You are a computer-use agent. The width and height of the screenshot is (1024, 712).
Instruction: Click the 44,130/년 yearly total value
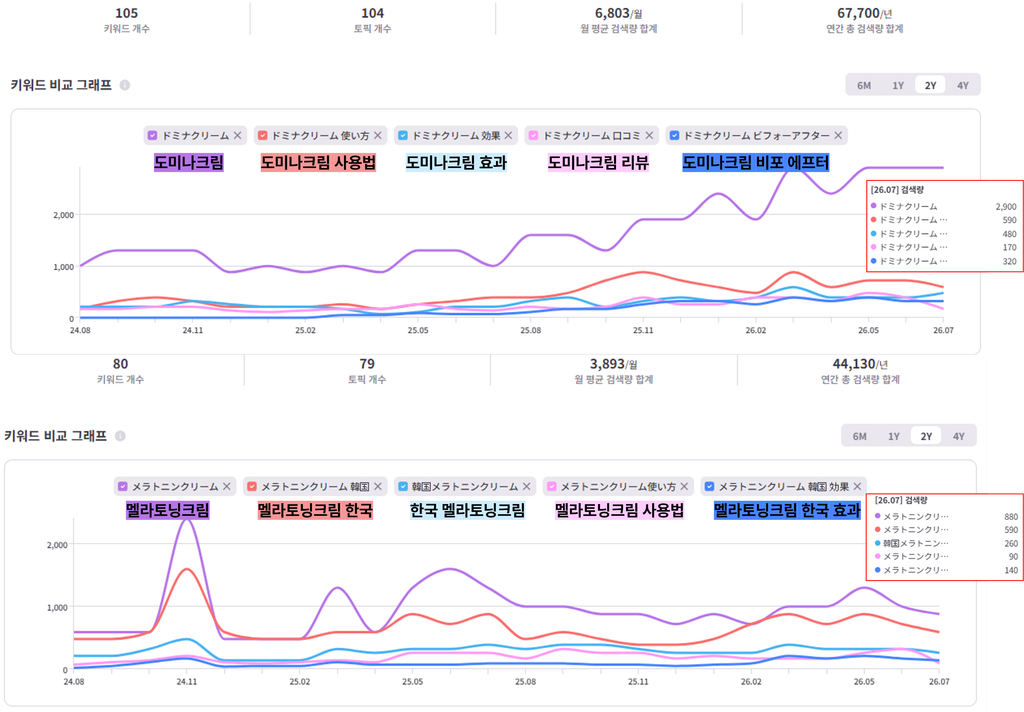point(860,364)
